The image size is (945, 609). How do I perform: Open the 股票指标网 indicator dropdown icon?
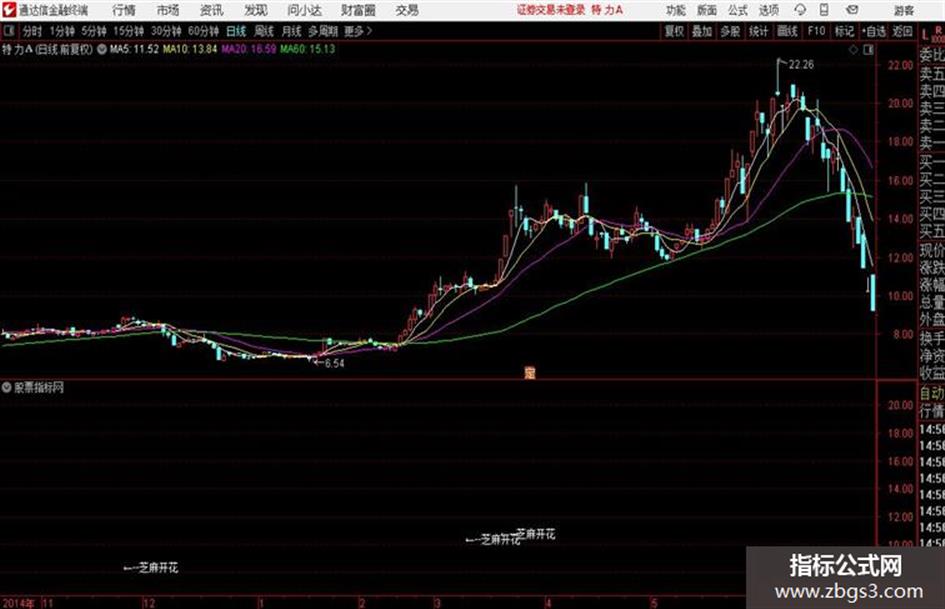[7, 387]
